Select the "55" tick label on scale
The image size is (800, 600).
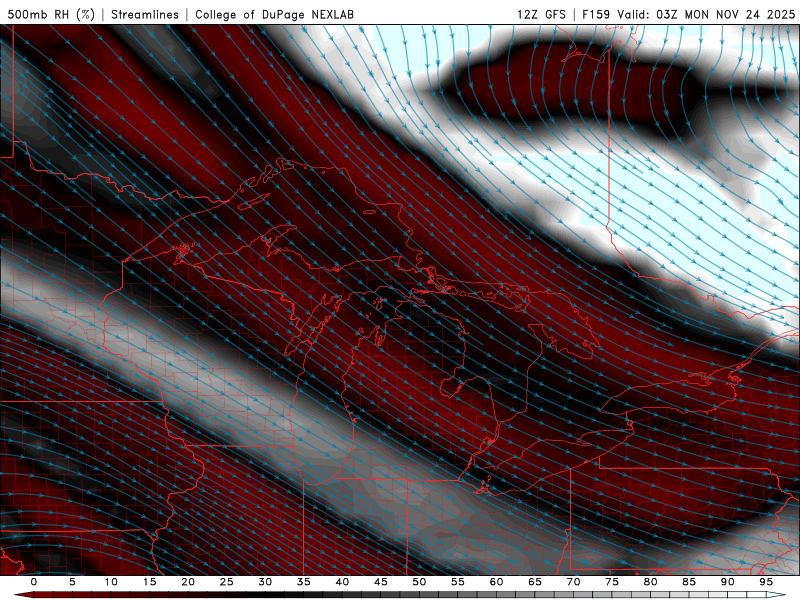pos(458,582)
